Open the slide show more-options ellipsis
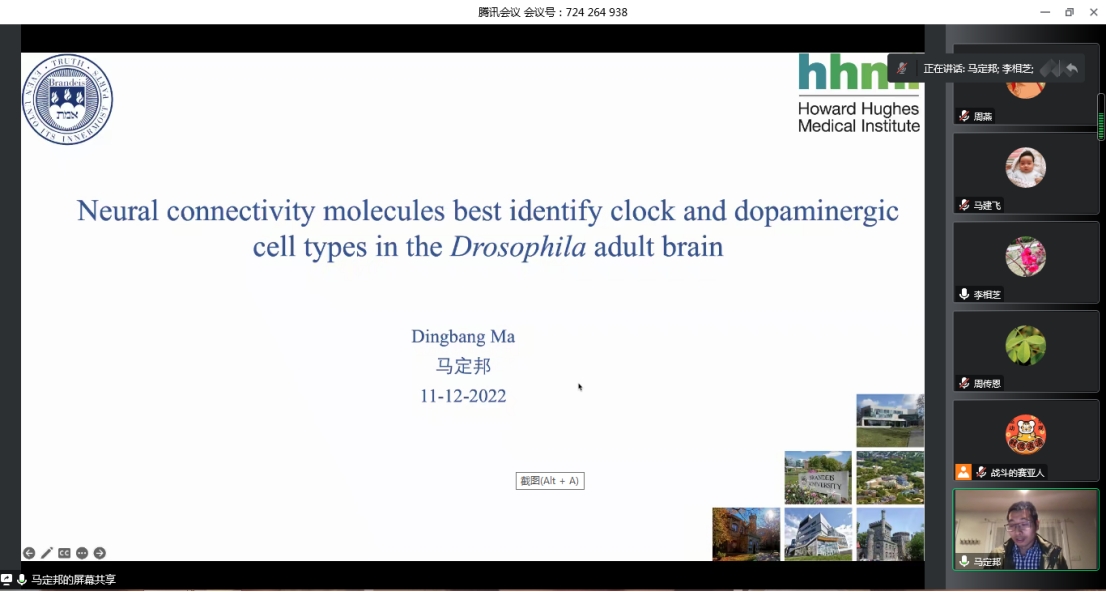 tap(82, 553)
